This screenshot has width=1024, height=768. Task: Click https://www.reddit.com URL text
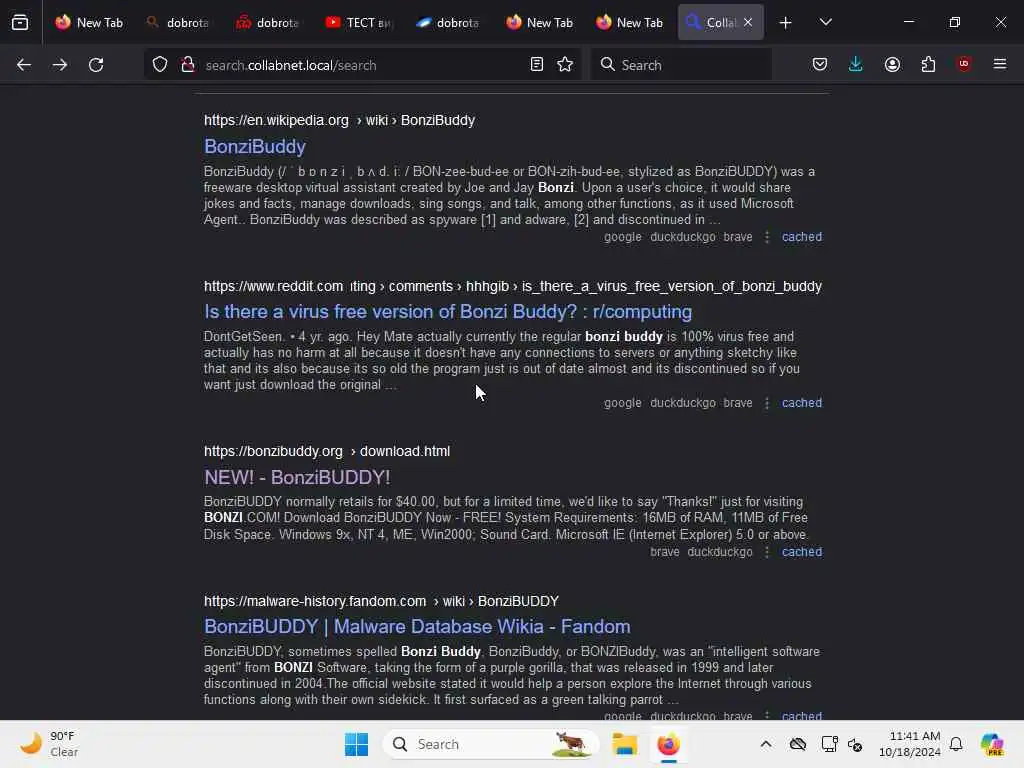click(x=274, y=286)
